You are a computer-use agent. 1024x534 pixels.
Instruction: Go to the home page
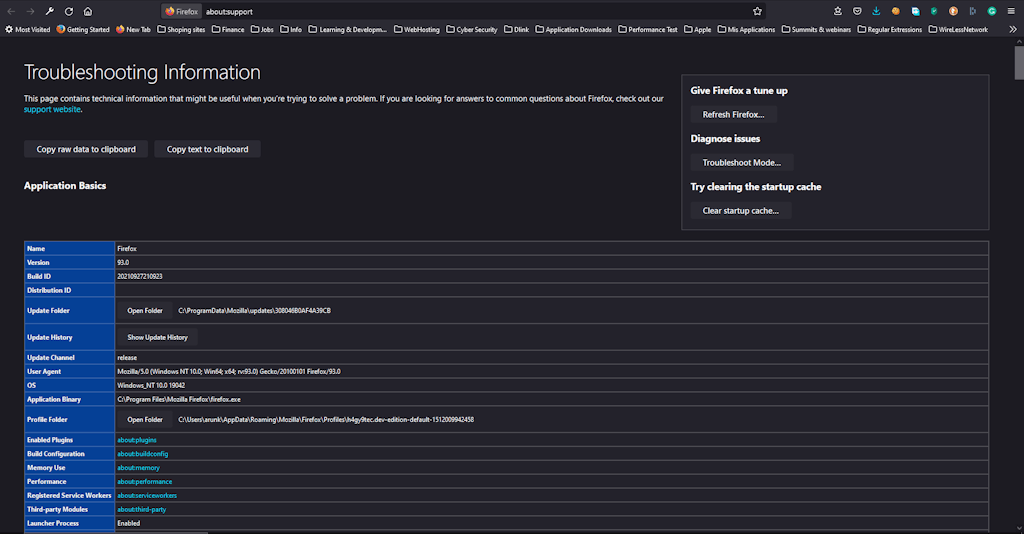(88, 11)
